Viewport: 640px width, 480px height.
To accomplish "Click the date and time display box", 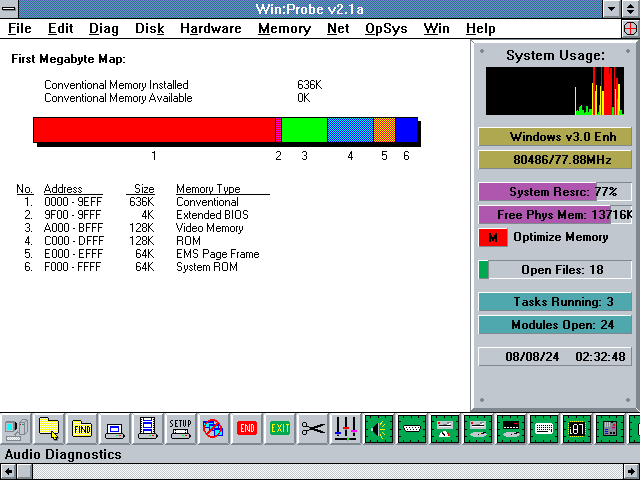I will coord(555,357).
